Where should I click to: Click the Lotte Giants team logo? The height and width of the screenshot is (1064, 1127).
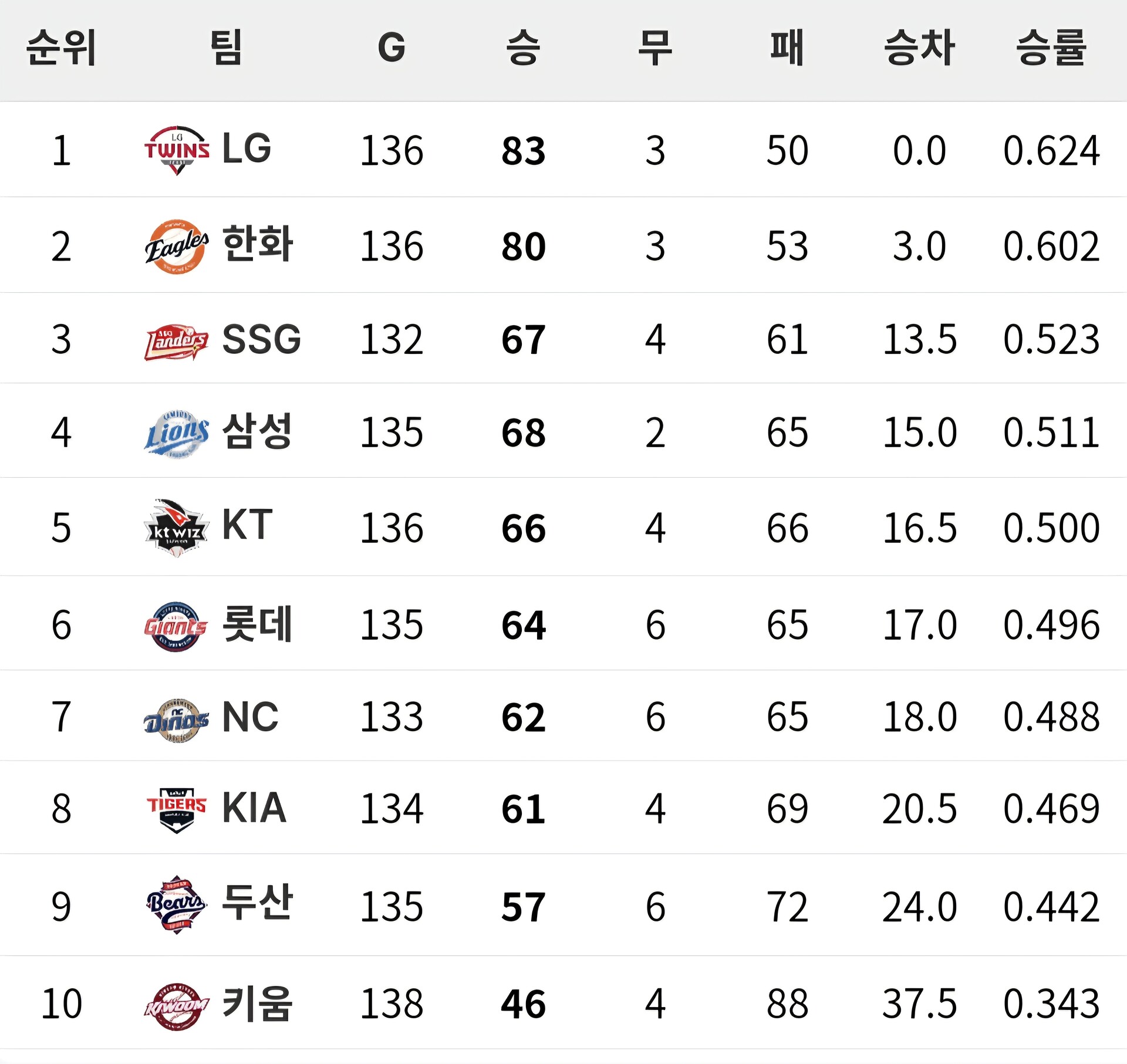(176, 626)
